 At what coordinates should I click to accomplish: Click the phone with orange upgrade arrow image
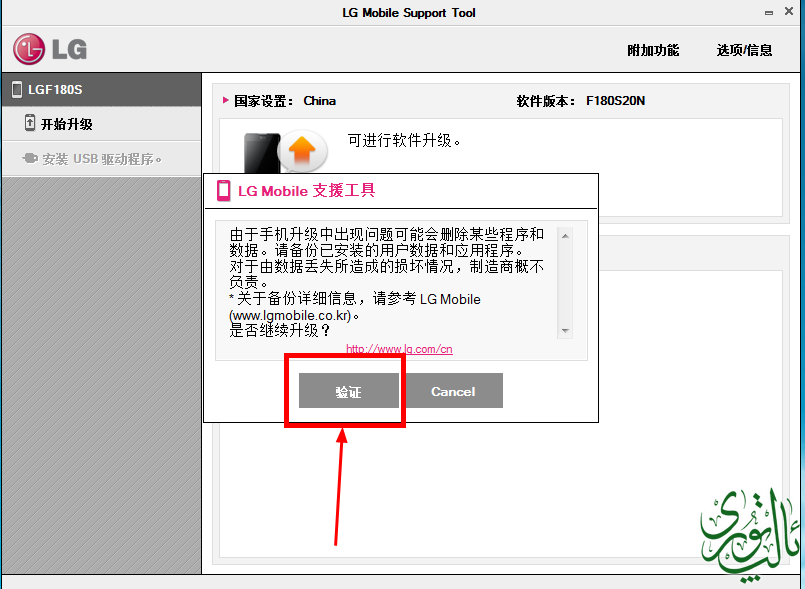coord(285,152)
